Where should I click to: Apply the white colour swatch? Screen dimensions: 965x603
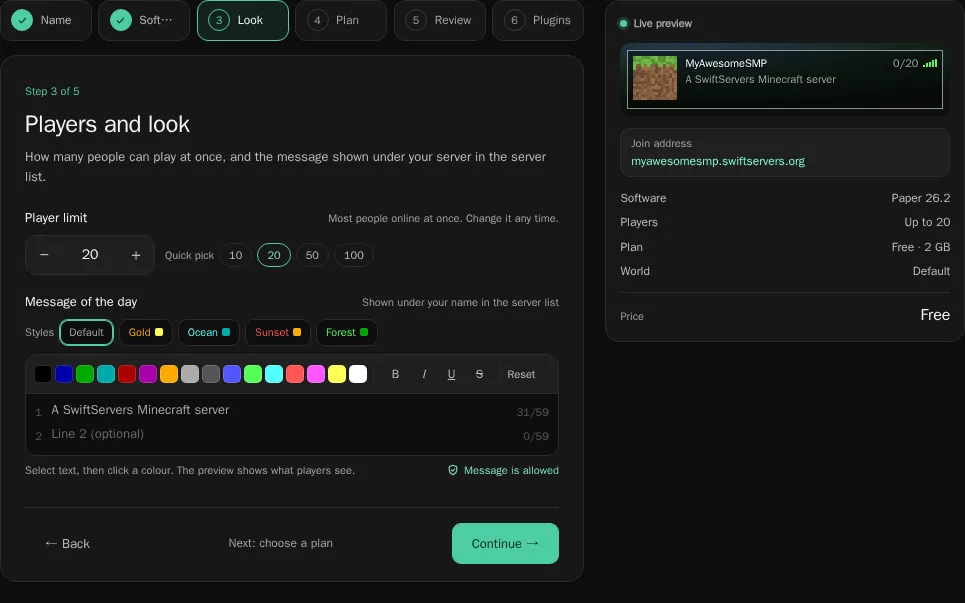point(358,374)
